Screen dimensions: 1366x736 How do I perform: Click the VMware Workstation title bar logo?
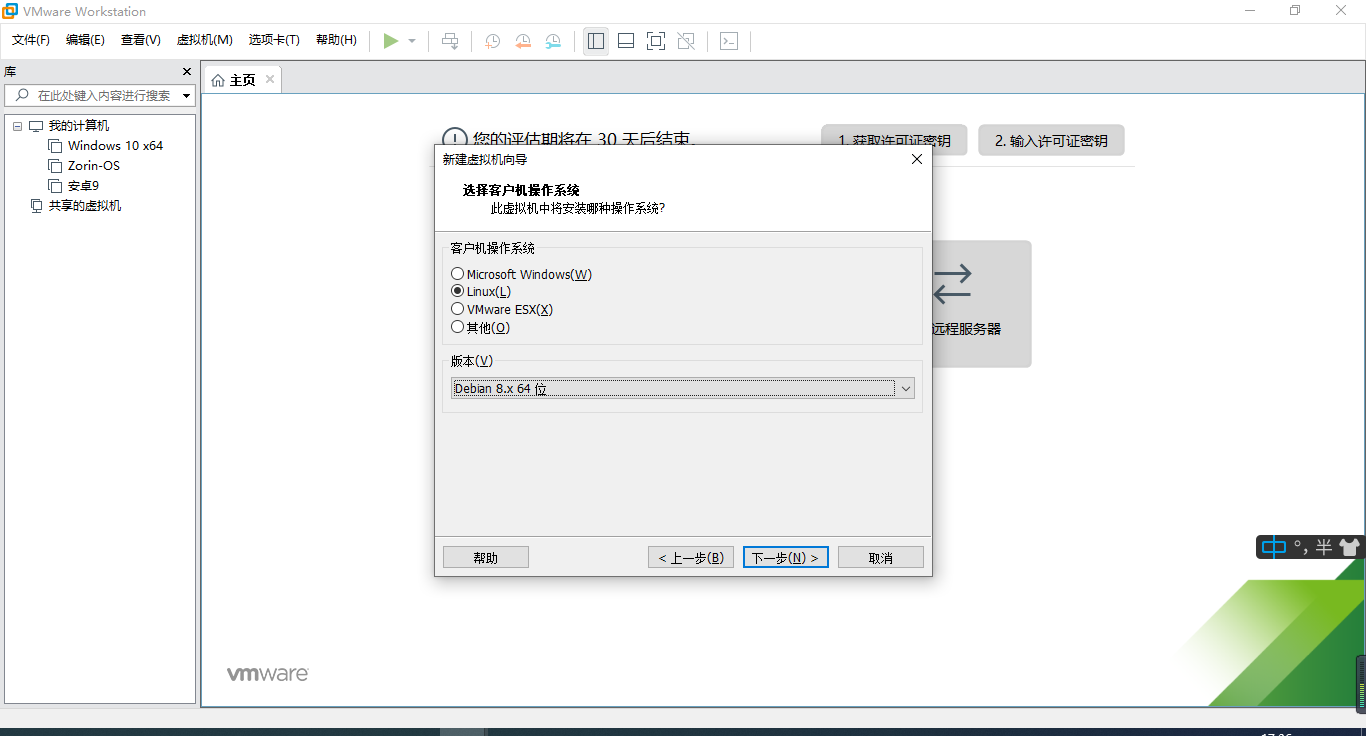(9, 11)
